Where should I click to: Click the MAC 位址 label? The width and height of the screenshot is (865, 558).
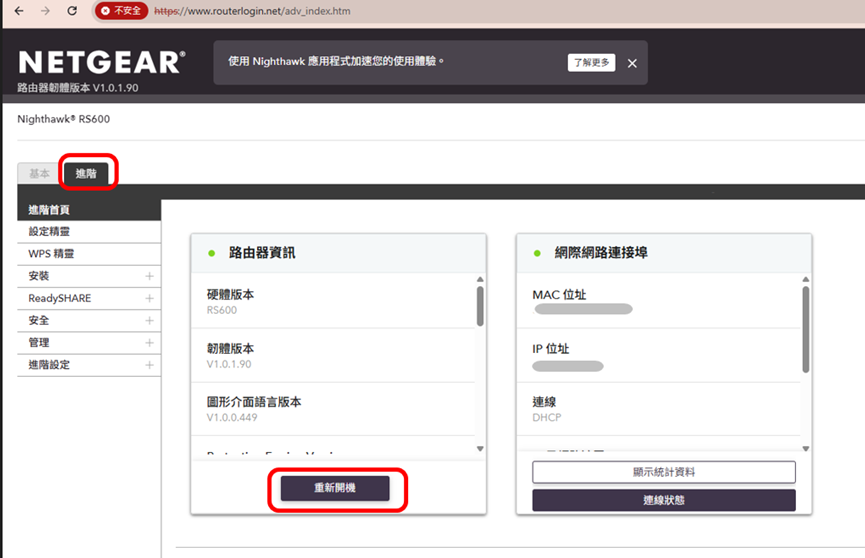point(559,295)
